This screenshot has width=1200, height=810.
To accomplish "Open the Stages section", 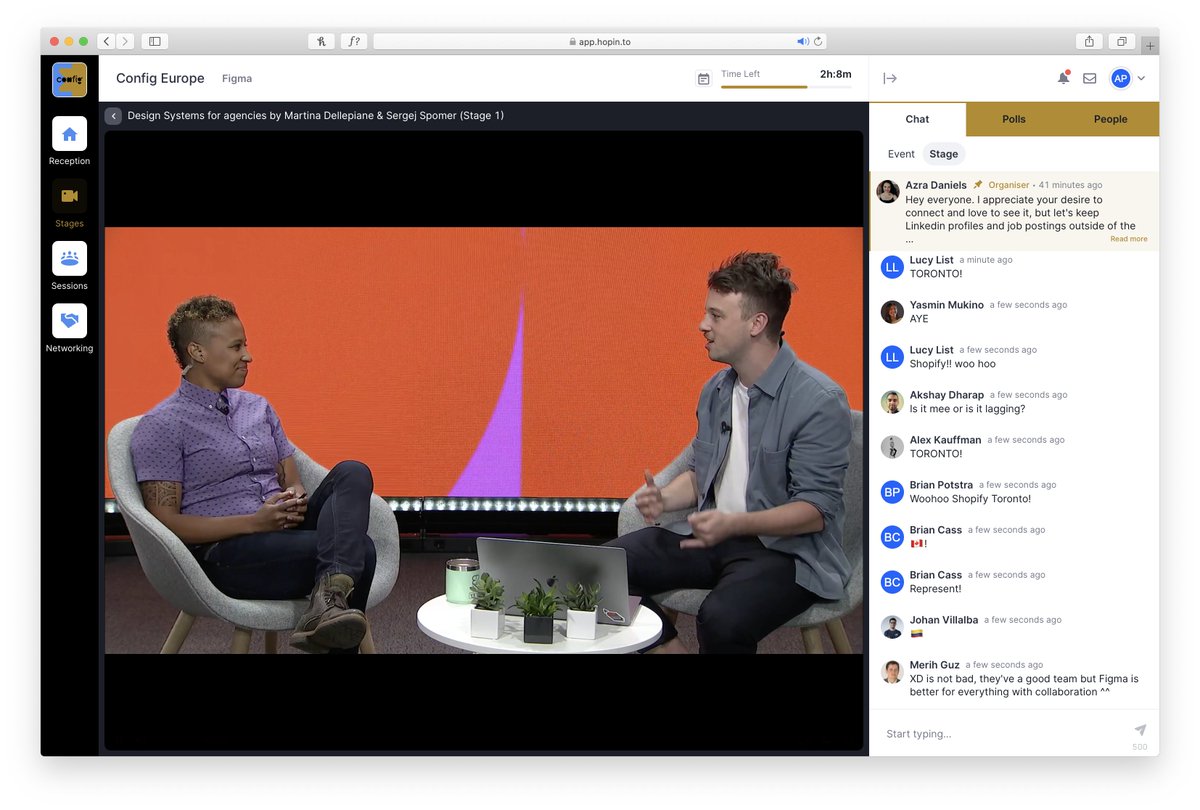I will (69, 204).
